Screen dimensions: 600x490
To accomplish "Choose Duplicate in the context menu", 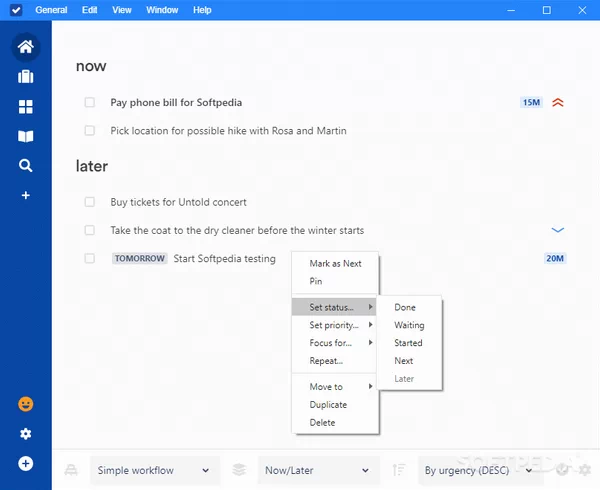I will pos(328,405).
